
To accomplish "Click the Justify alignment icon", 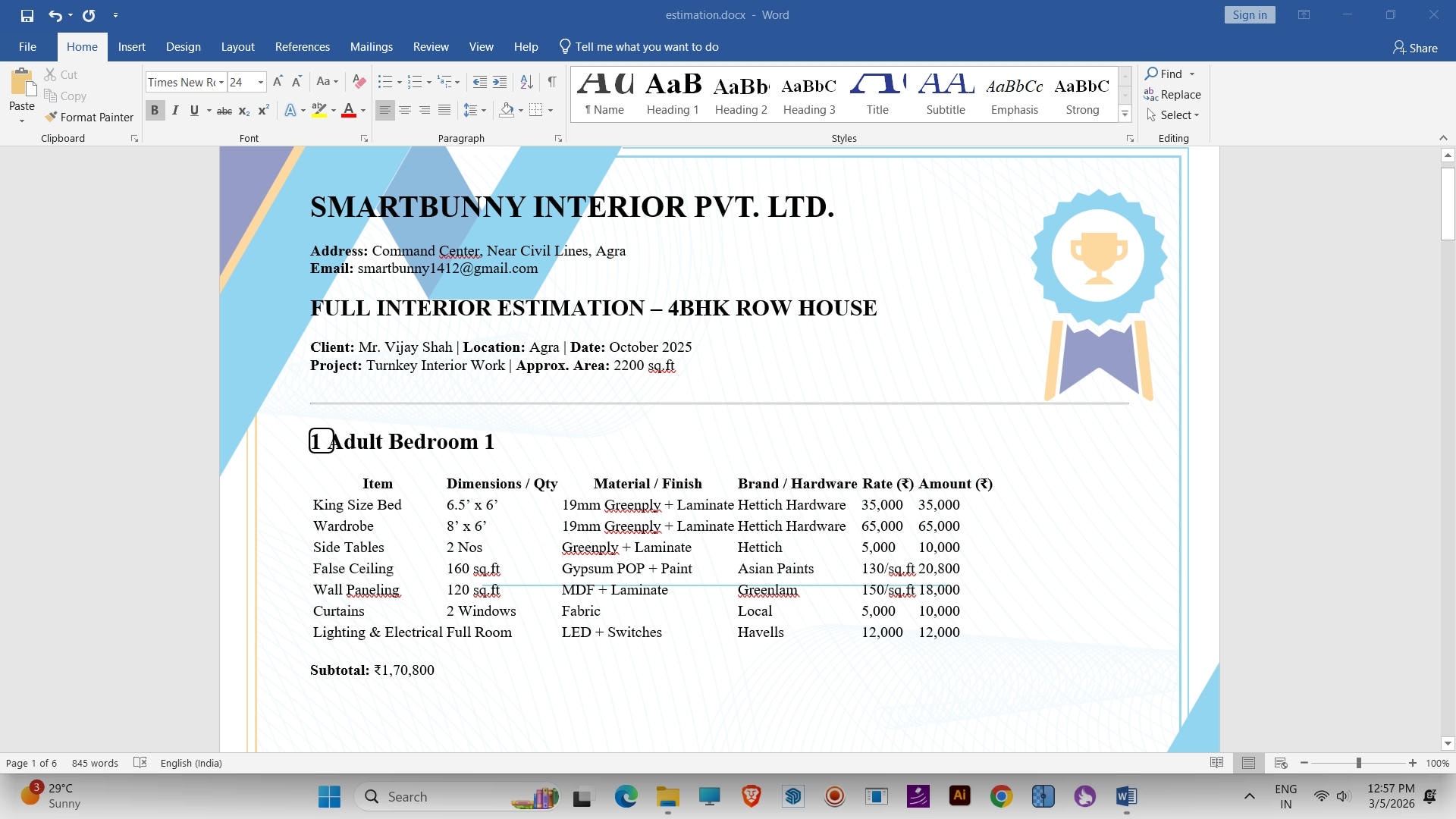I will click(444, 111).
